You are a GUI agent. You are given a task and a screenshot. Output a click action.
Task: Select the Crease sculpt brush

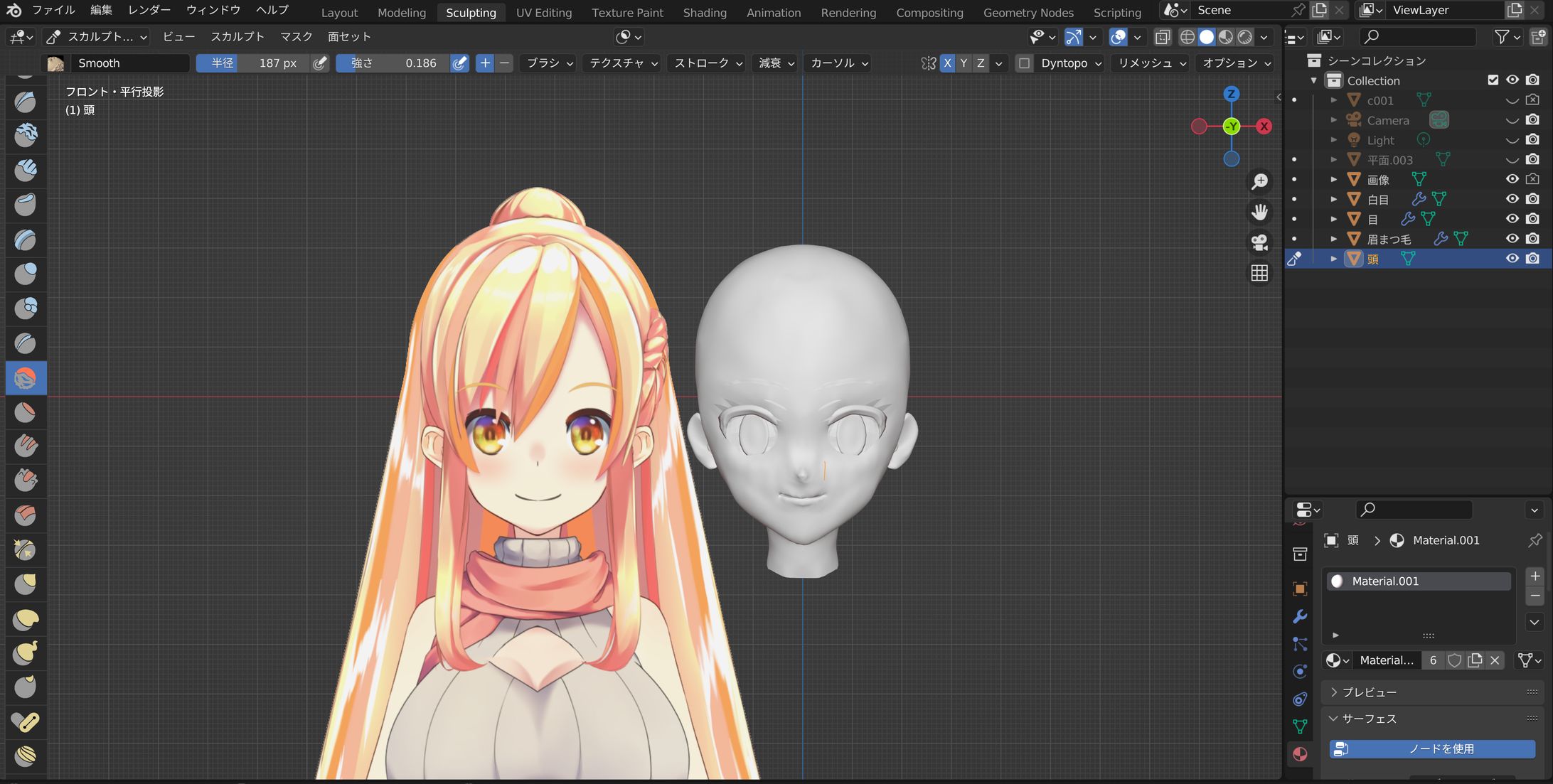click(26, 343)
